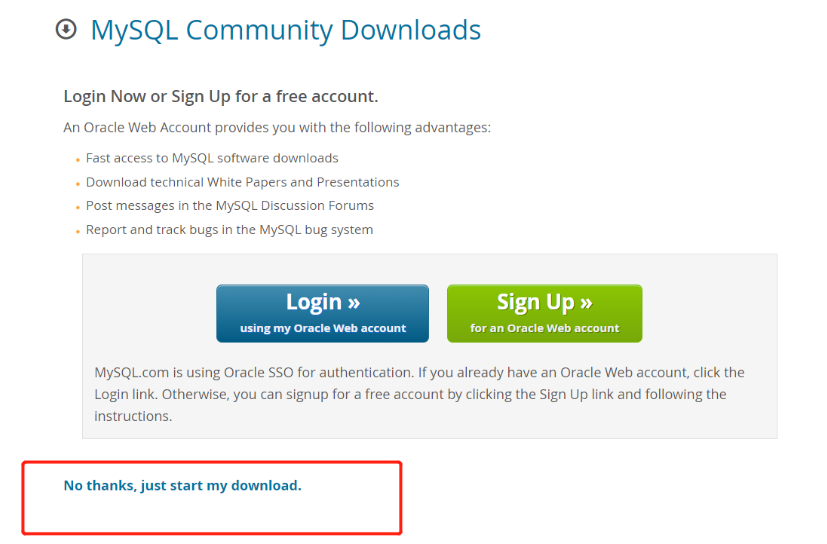This screenshot has width=827, height=544.
Task: Click 'for an Oracle Web account' subtitle text
Action: 544,328
